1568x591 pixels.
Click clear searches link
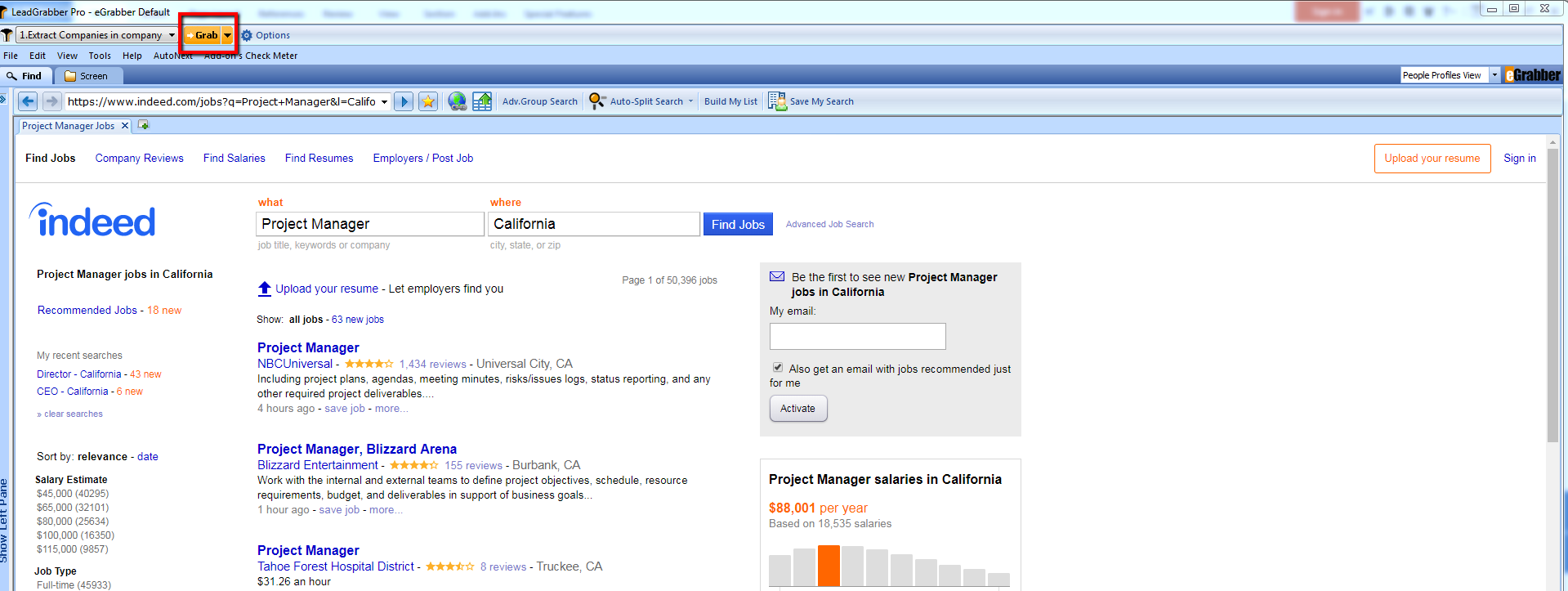coord(74,414)
